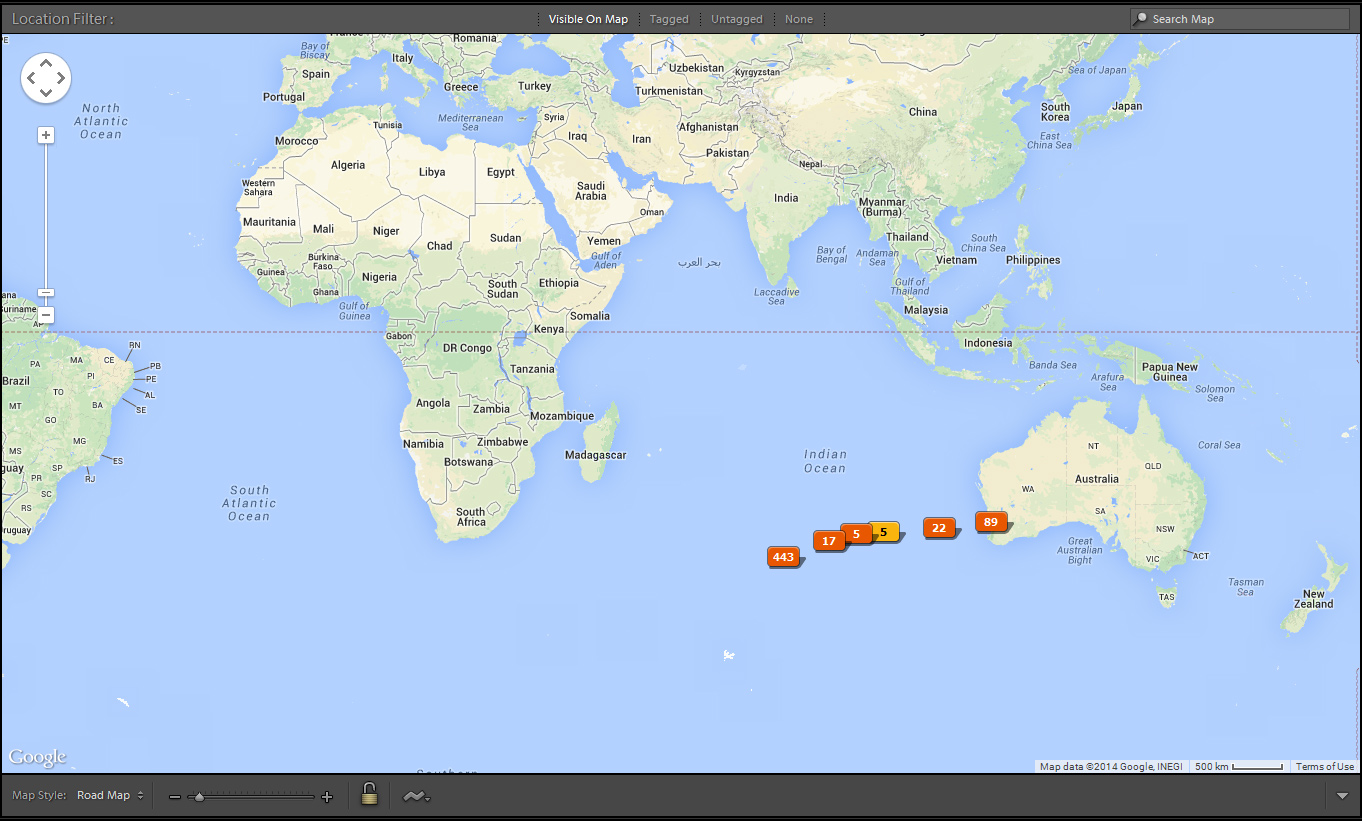Set location filter to None
This screenshot has width=1362, height=821.
point(799,19)
